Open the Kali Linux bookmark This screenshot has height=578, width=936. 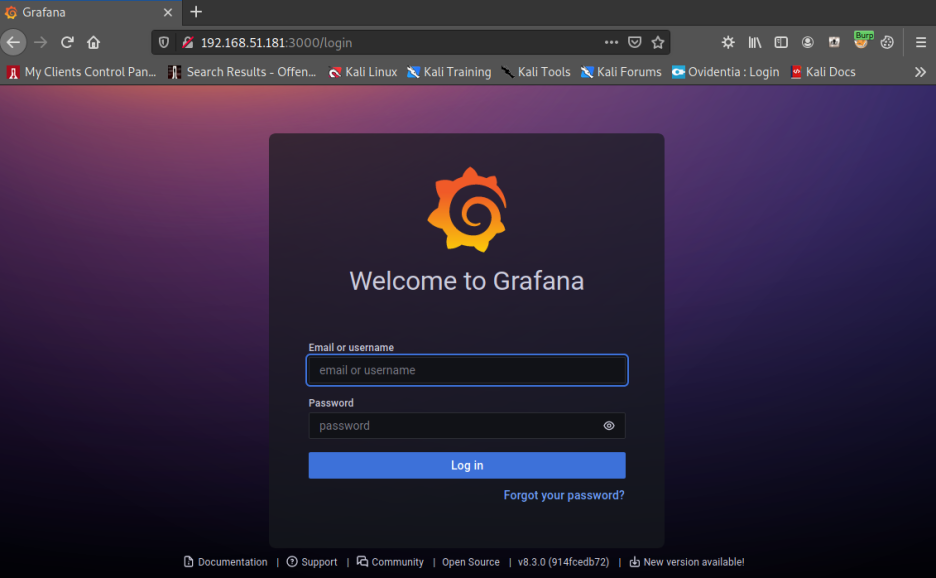point(363,72)
